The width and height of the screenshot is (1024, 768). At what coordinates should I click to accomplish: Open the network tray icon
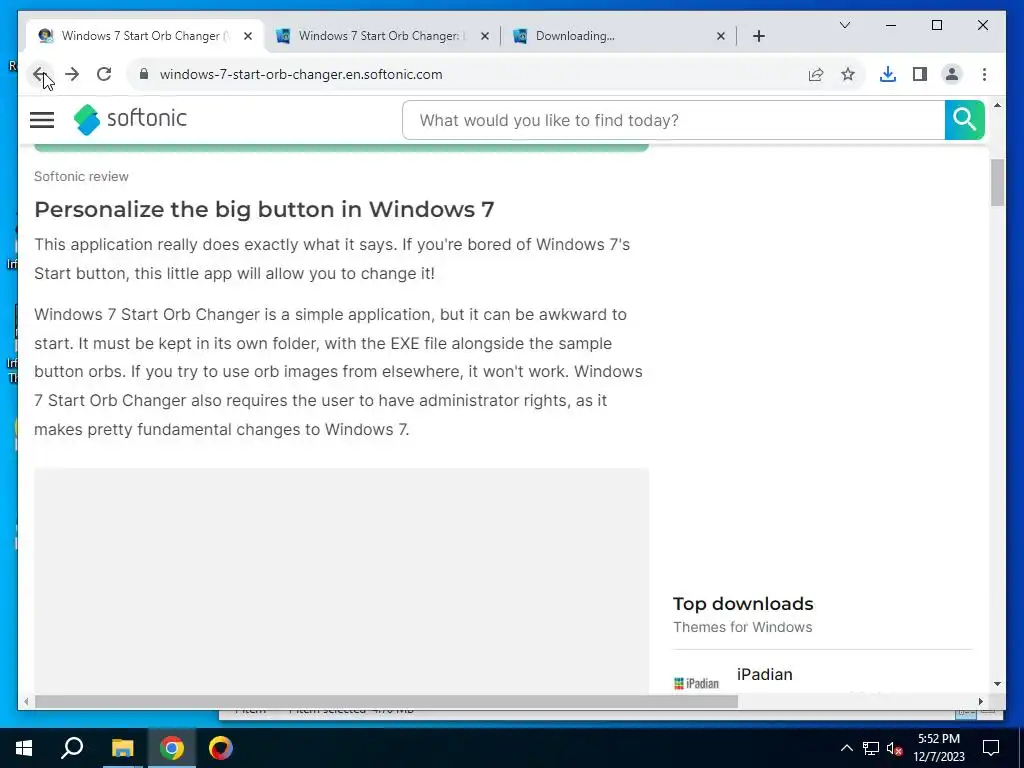[x=871, y=748]
